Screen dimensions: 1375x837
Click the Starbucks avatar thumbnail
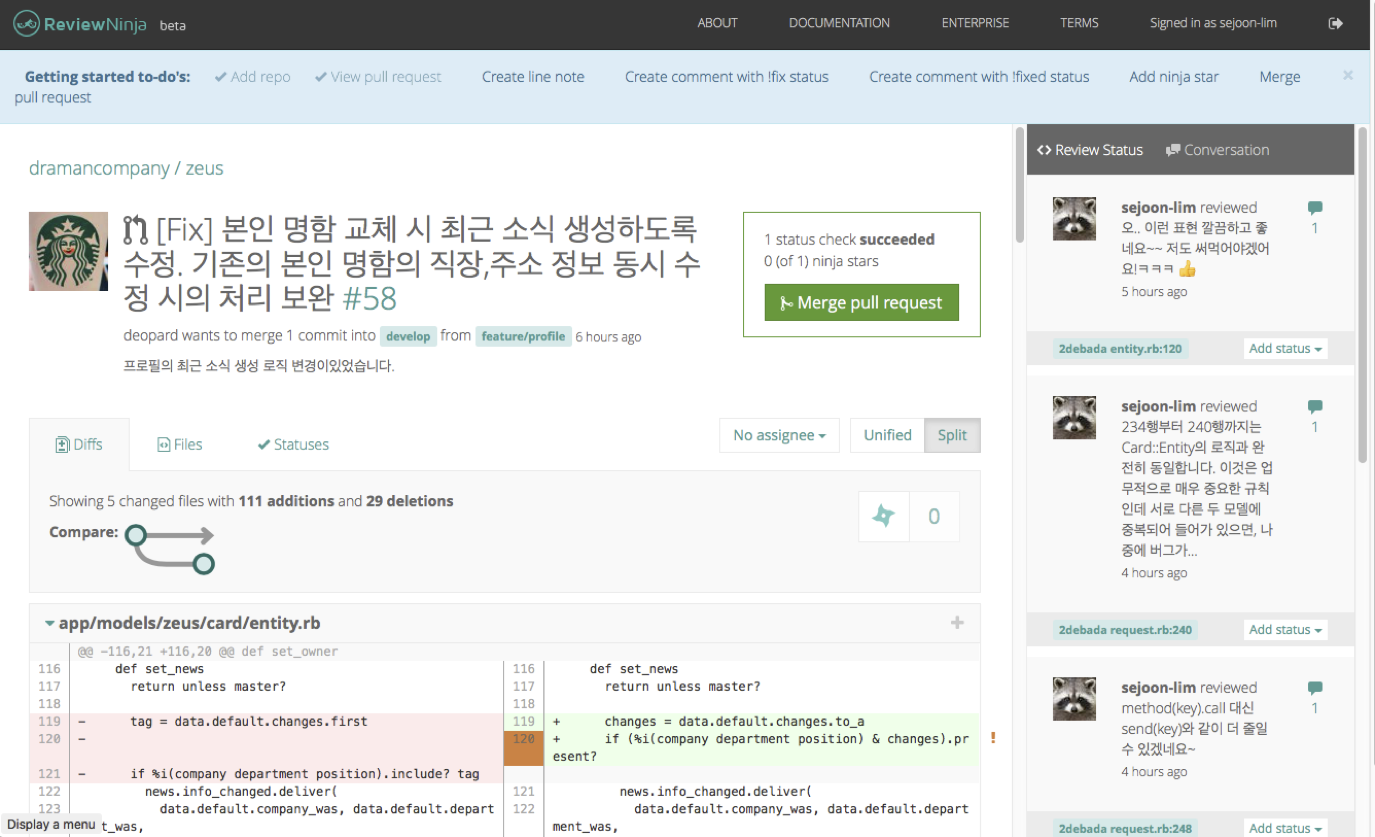click(69, 251)
